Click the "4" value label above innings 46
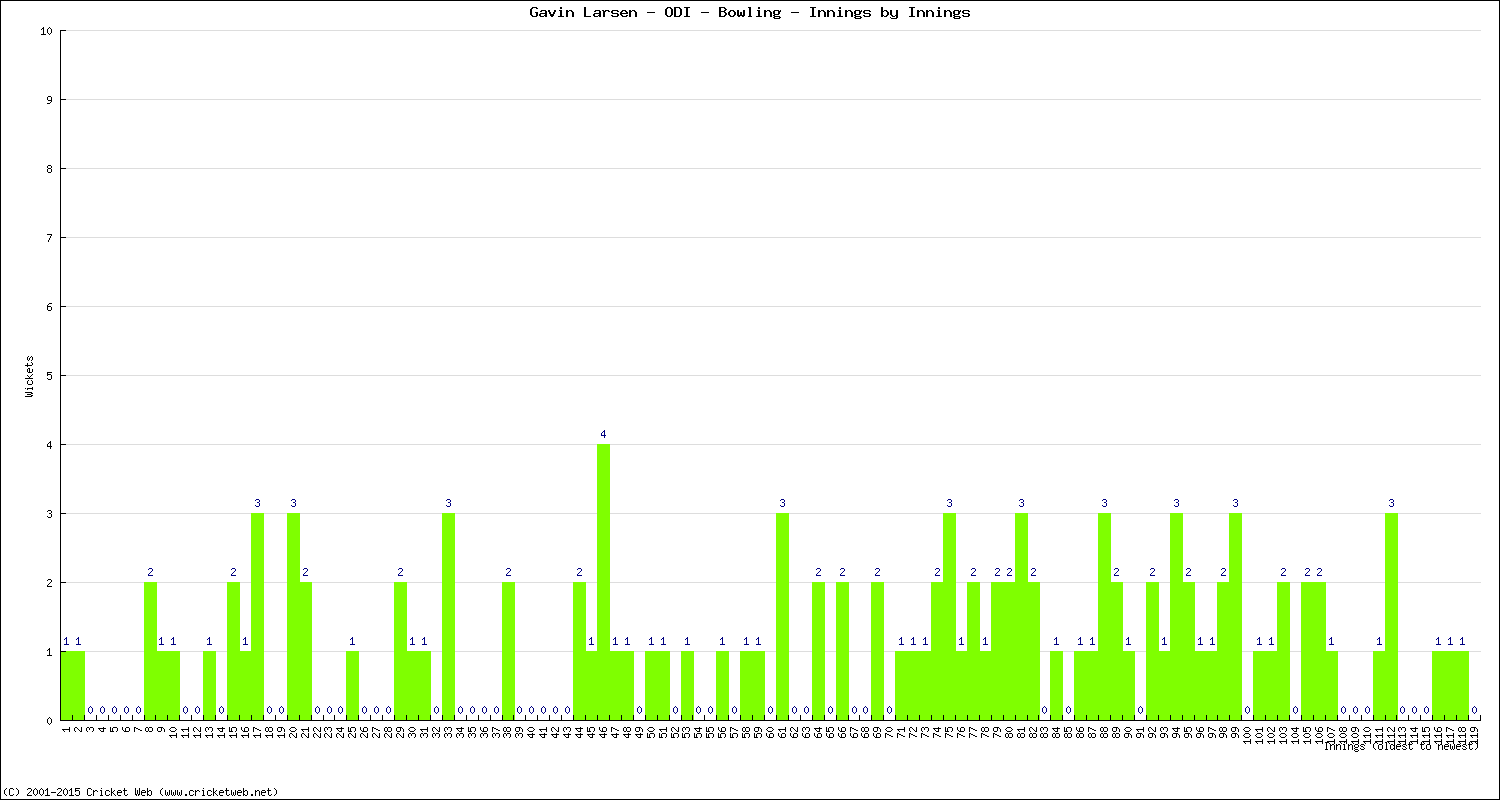This screenshot has height=800, width=1500. tap(603, 434)
